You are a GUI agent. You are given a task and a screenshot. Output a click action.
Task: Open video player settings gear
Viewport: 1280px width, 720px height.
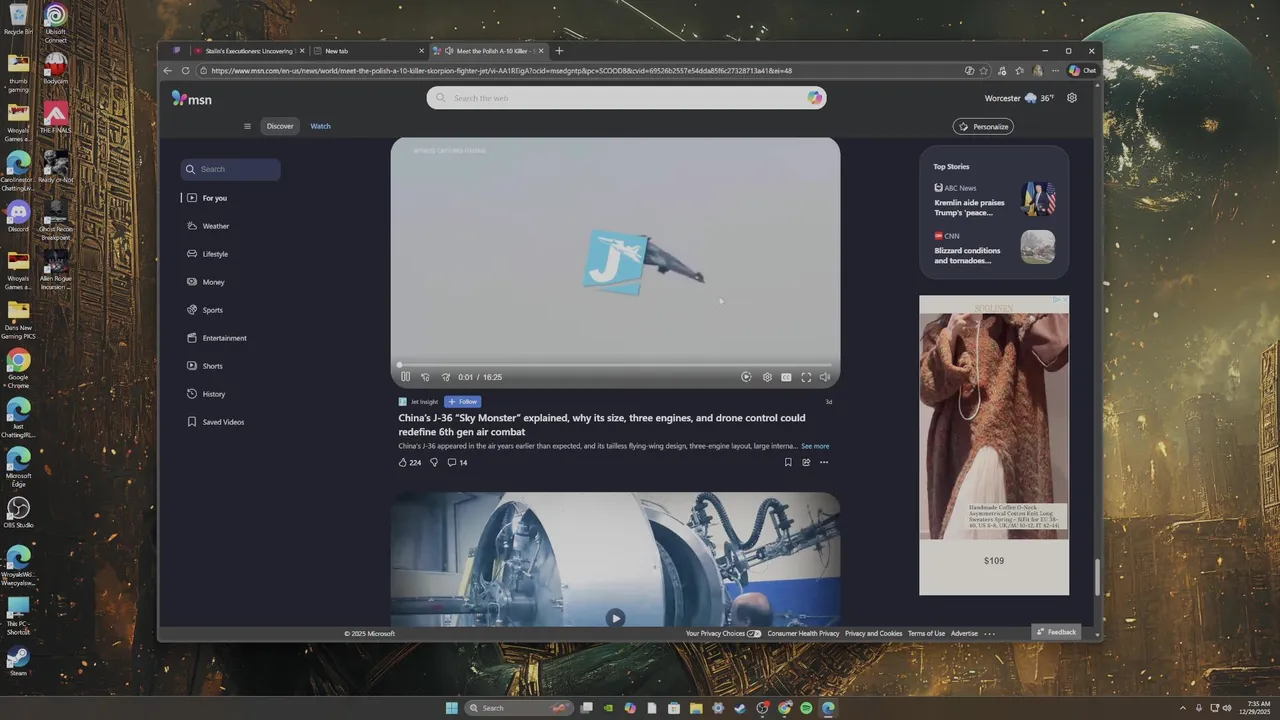click(767, 377)
